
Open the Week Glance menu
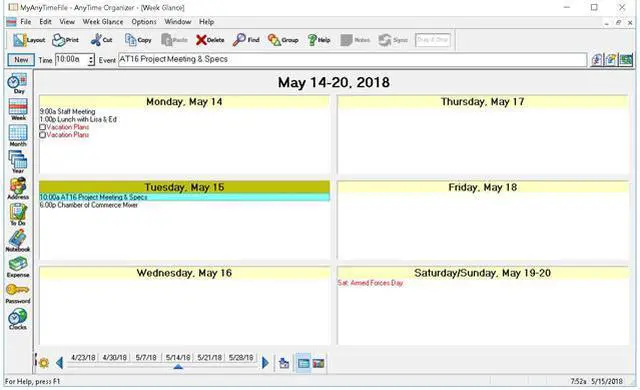click(x=103, y=22)
